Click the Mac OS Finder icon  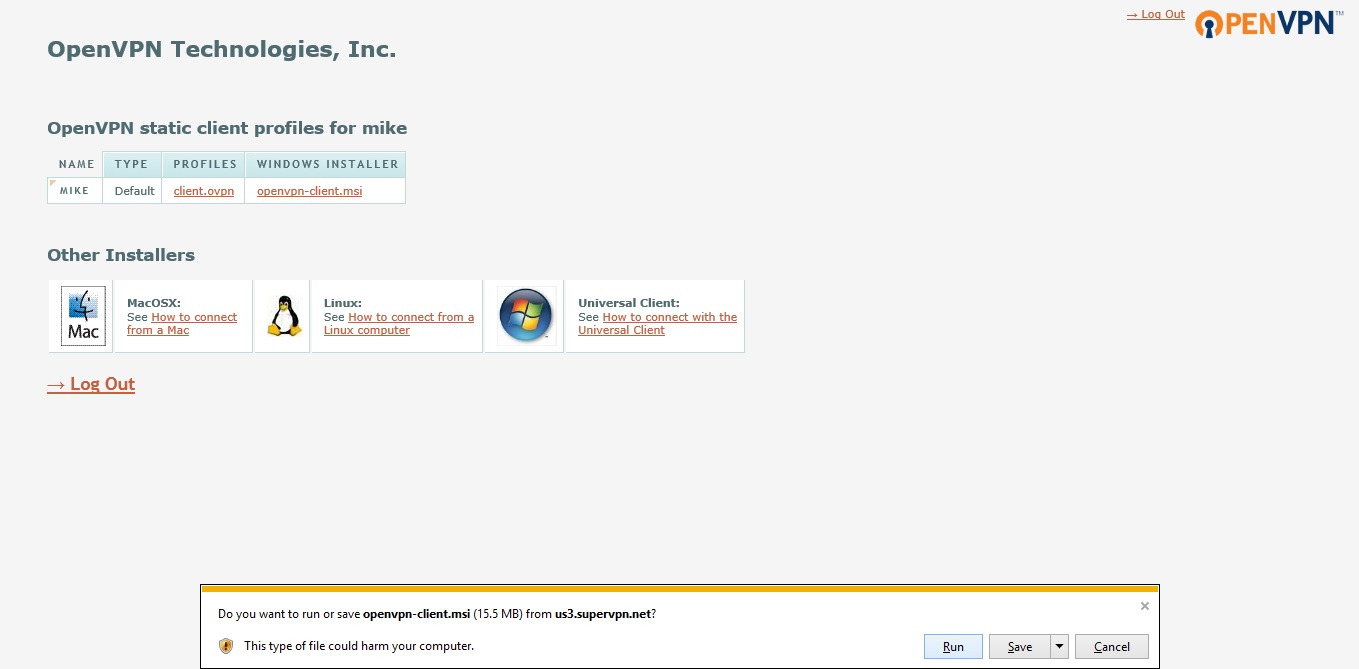83,316
